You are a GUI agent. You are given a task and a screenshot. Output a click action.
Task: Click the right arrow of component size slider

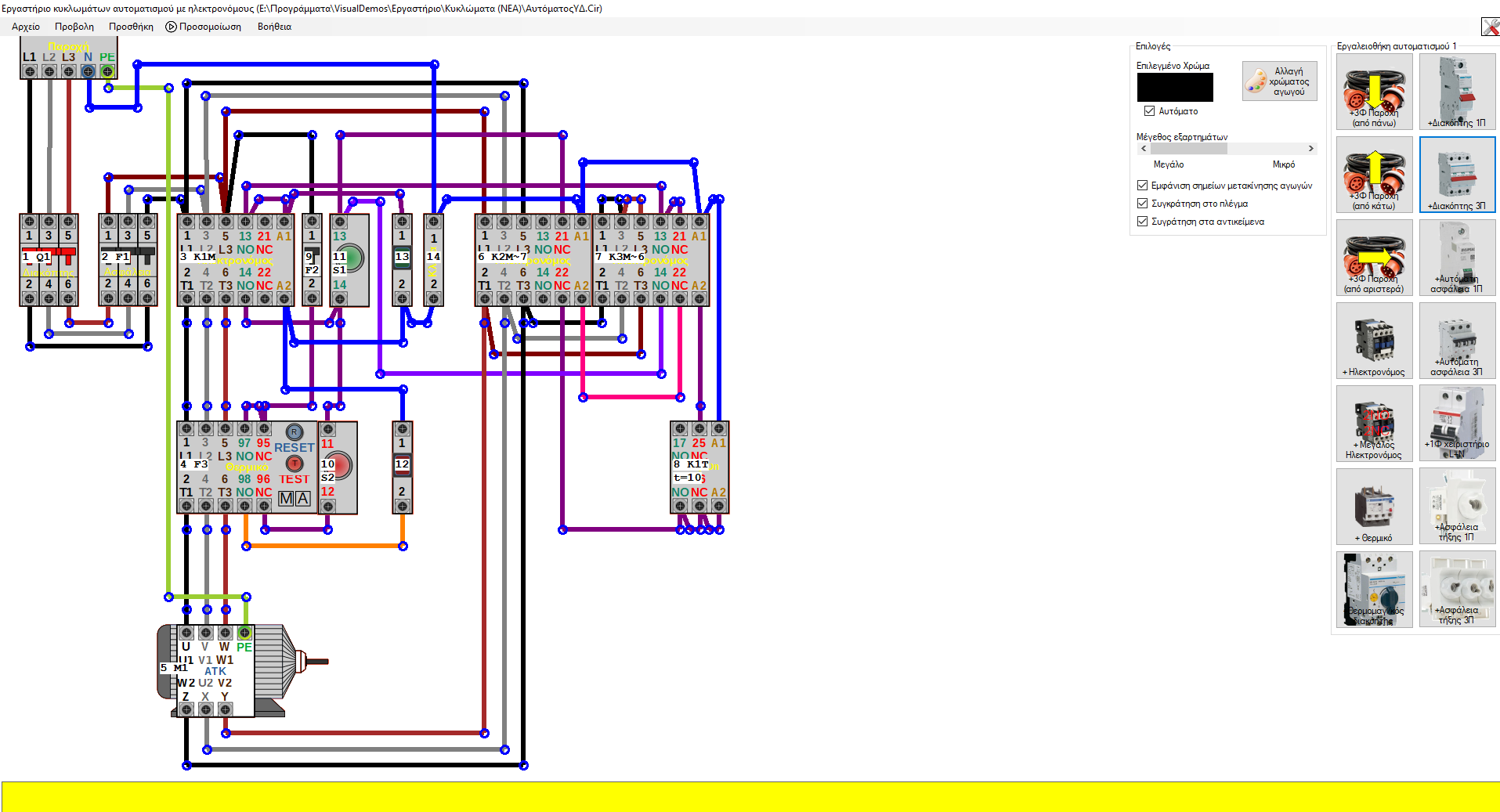1310,149
